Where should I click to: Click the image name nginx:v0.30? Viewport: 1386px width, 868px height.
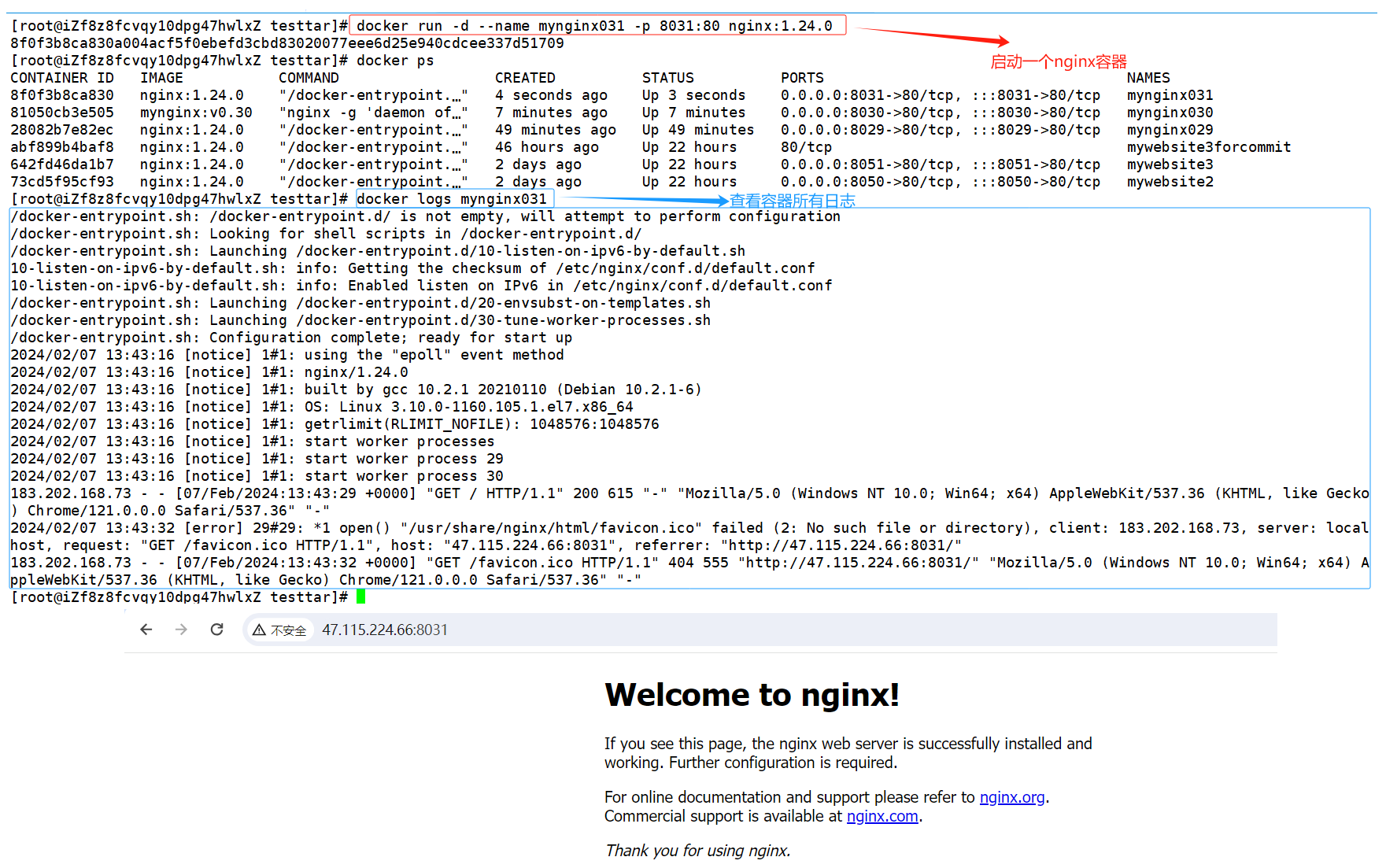196,113
